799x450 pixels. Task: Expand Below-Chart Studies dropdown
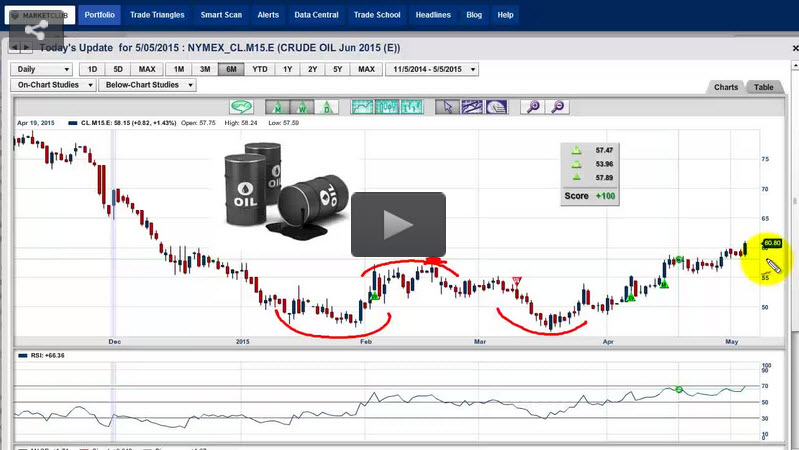coord(148,85)
